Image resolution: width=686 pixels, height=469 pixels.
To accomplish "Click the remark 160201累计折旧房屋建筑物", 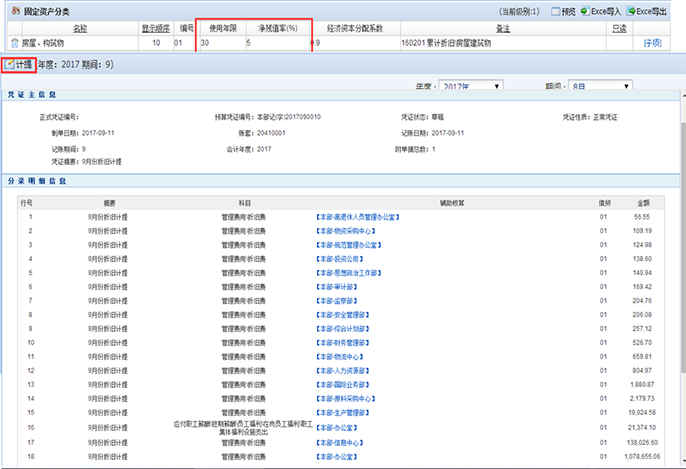I will 446,43.
